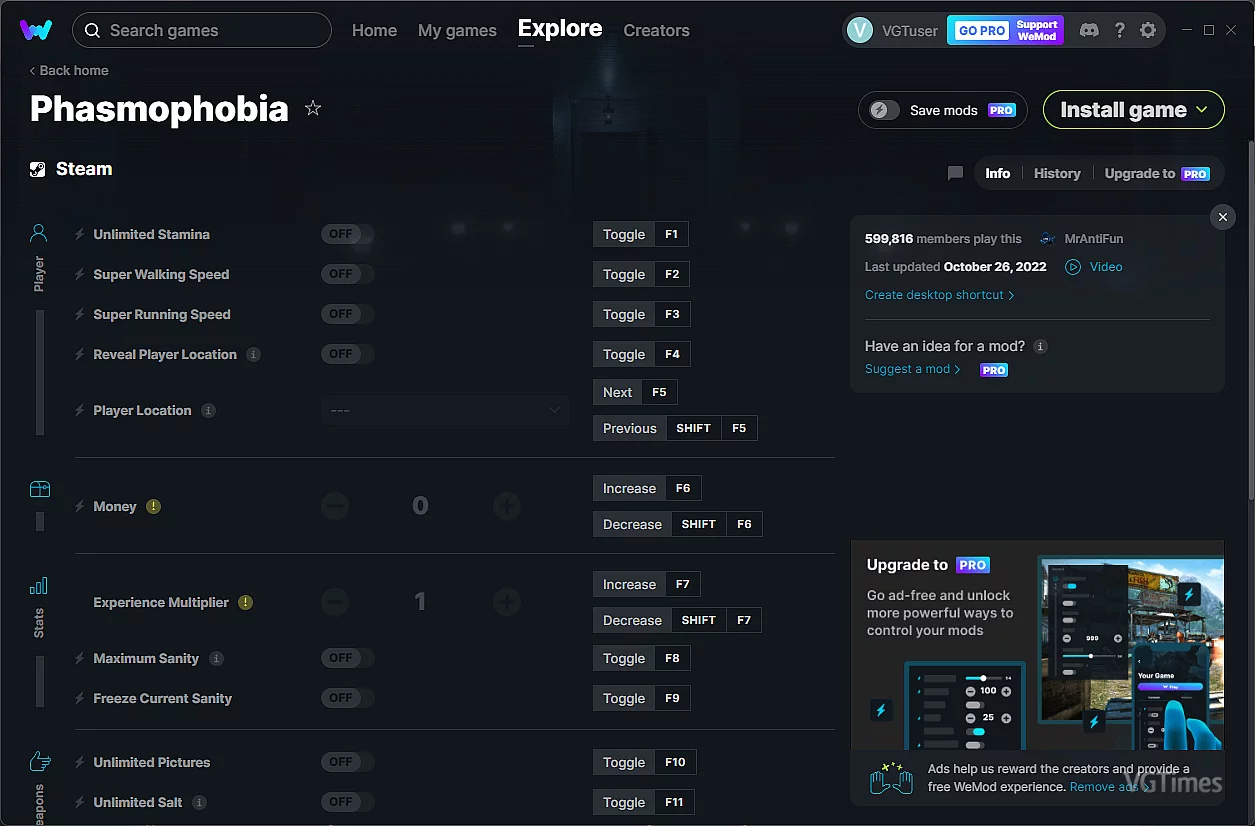Click the Support WeMod button
Viewport: 1255px width, 826px height.
click(x=1037, y=30)
